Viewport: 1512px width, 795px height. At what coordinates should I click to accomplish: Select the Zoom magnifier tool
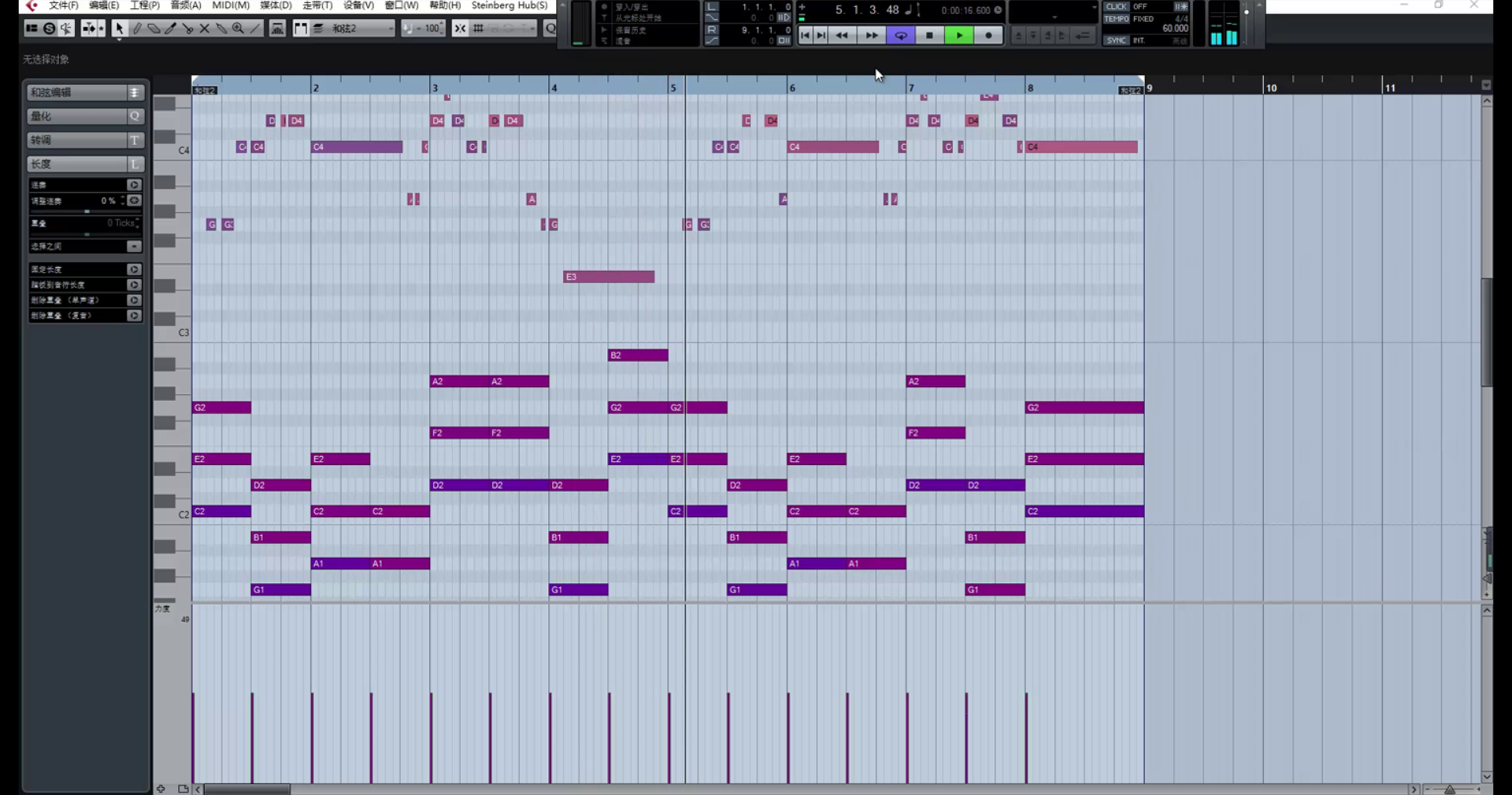[238, 28]
